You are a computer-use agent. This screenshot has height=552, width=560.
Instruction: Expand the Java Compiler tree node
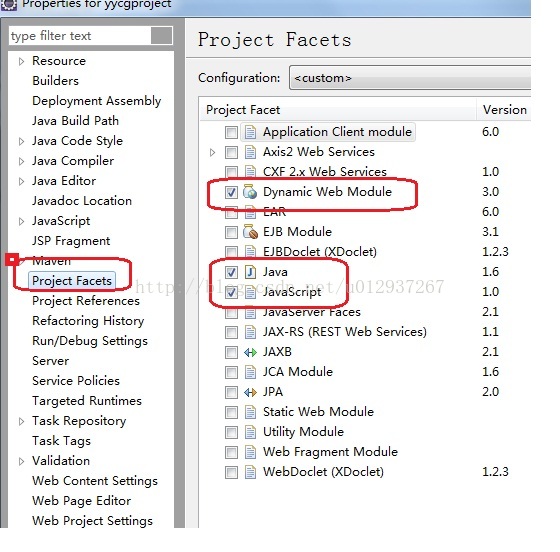pos(21,161)
